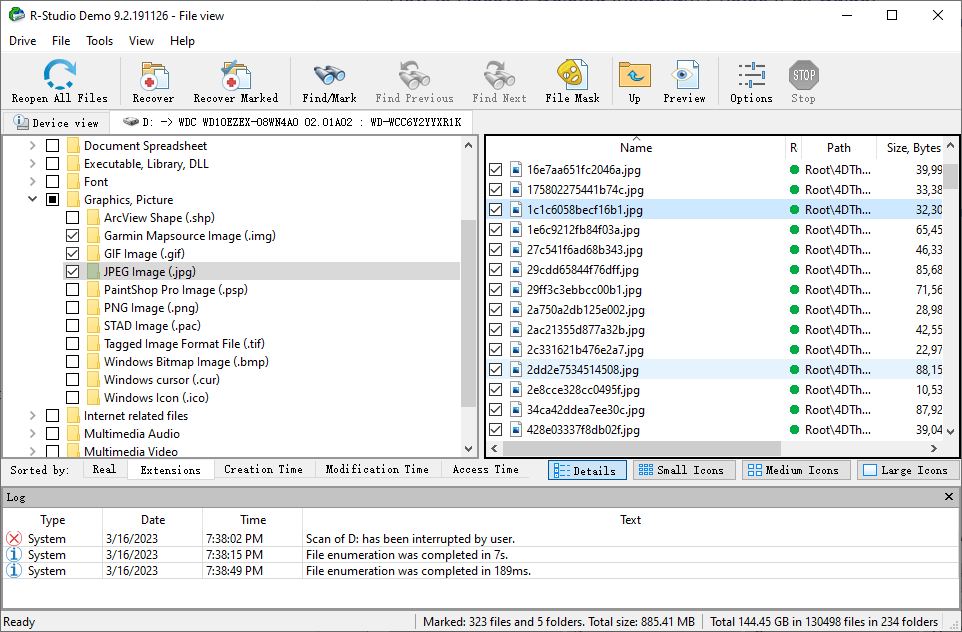This screenshot has height=632, width=962.
Task: Collapse the Graphics, Picture tree node
Action: [x=33, y=199]
